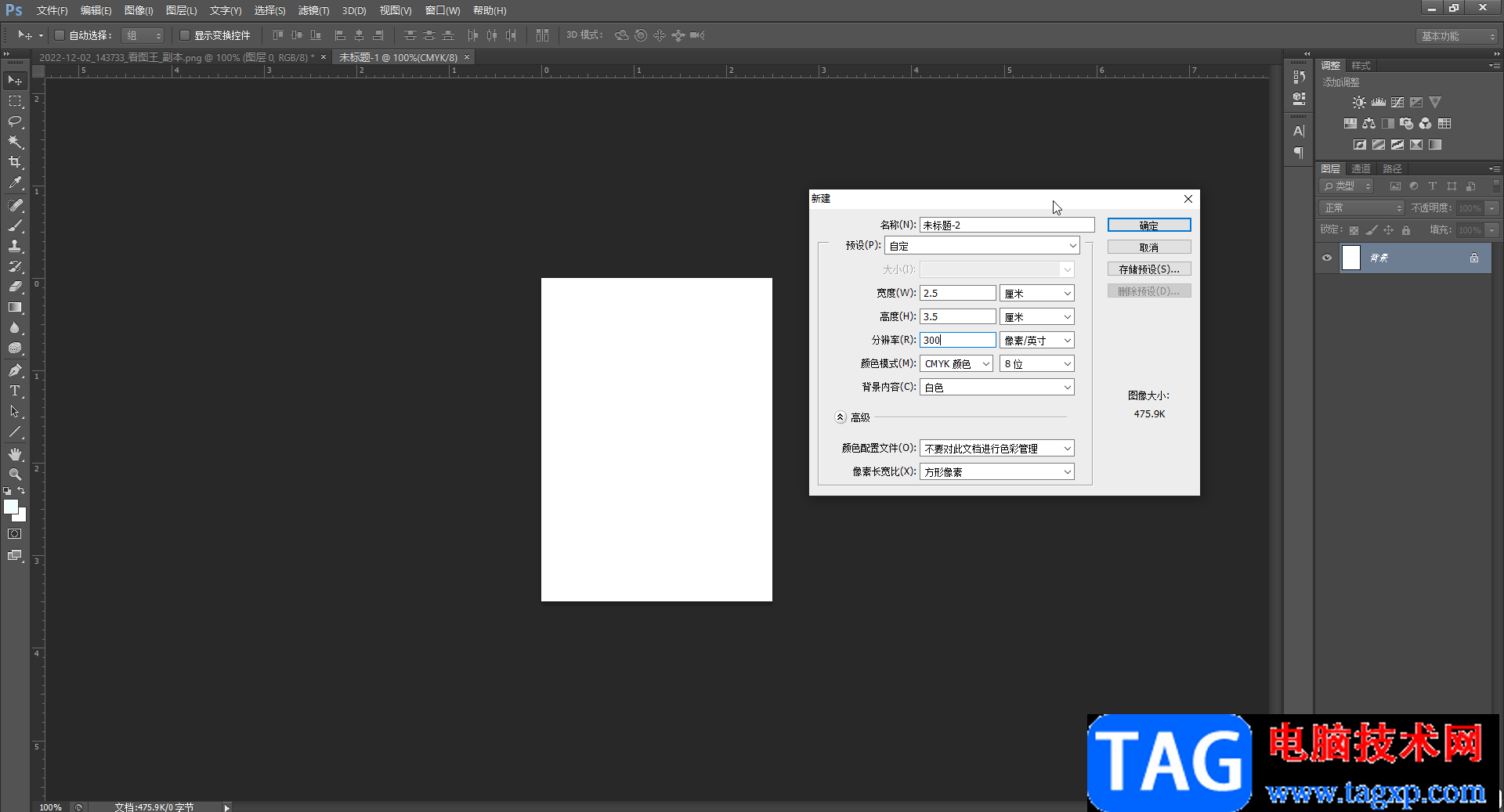Viewport: 1504px width, 812px height.
Task: Collapse the Advanced section
Action: tap(841, 417)
